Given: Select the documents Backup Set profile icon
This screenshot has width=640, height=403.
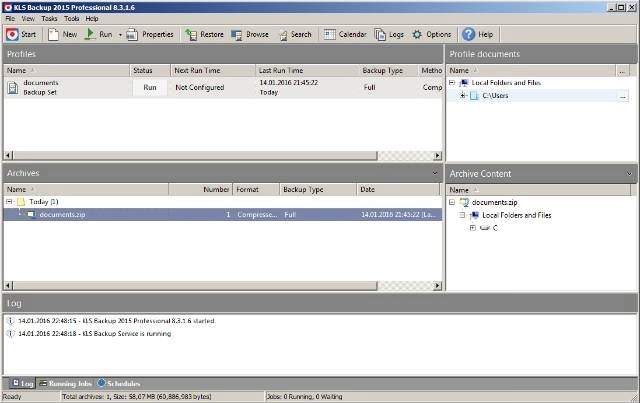Looking at the screenshot, I should [x=13, y=87].
